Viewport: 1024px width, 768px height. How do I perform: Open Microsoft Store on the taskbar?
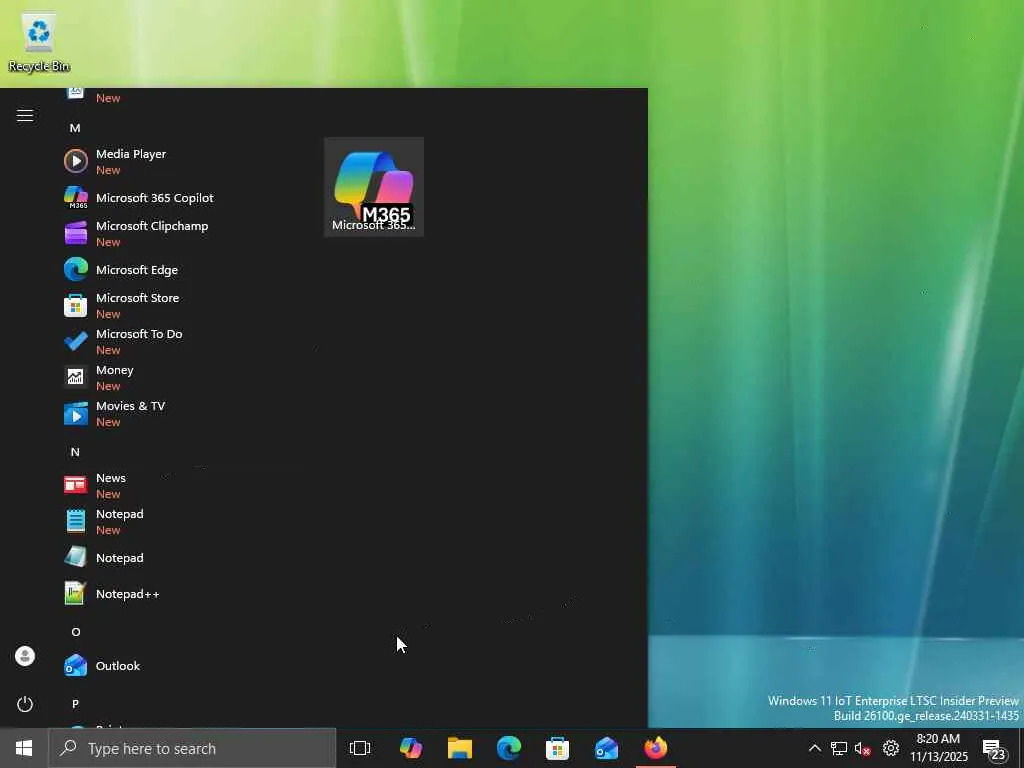point(558,748)
